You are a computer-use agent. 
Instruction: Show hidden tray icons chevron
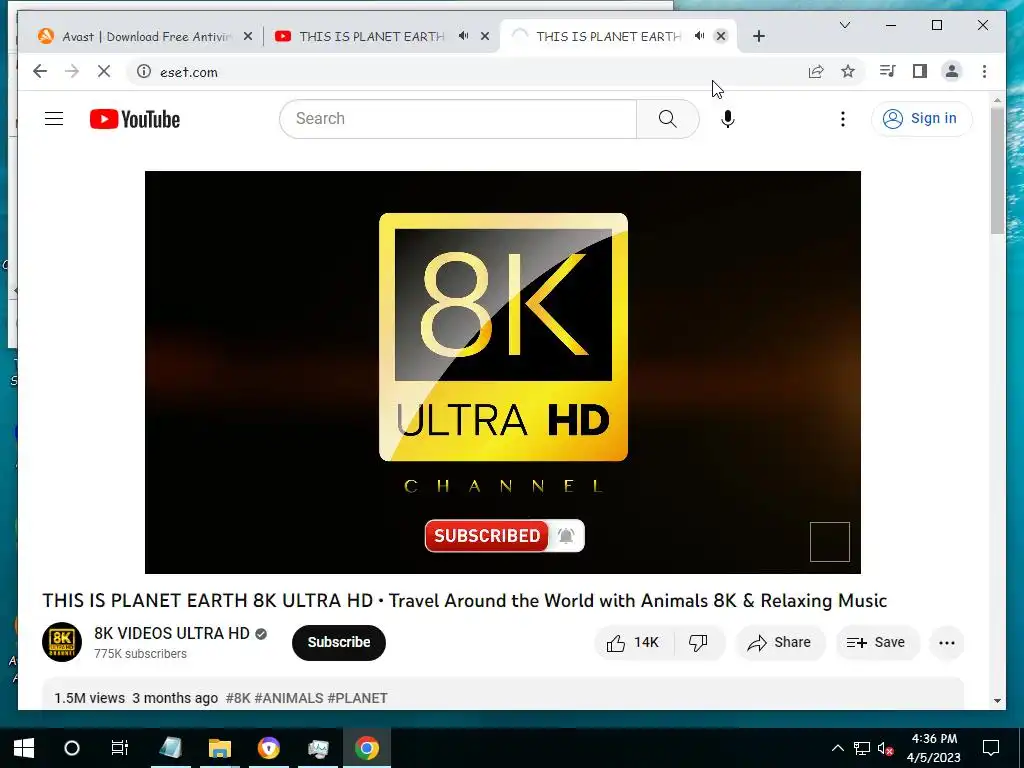837,748
